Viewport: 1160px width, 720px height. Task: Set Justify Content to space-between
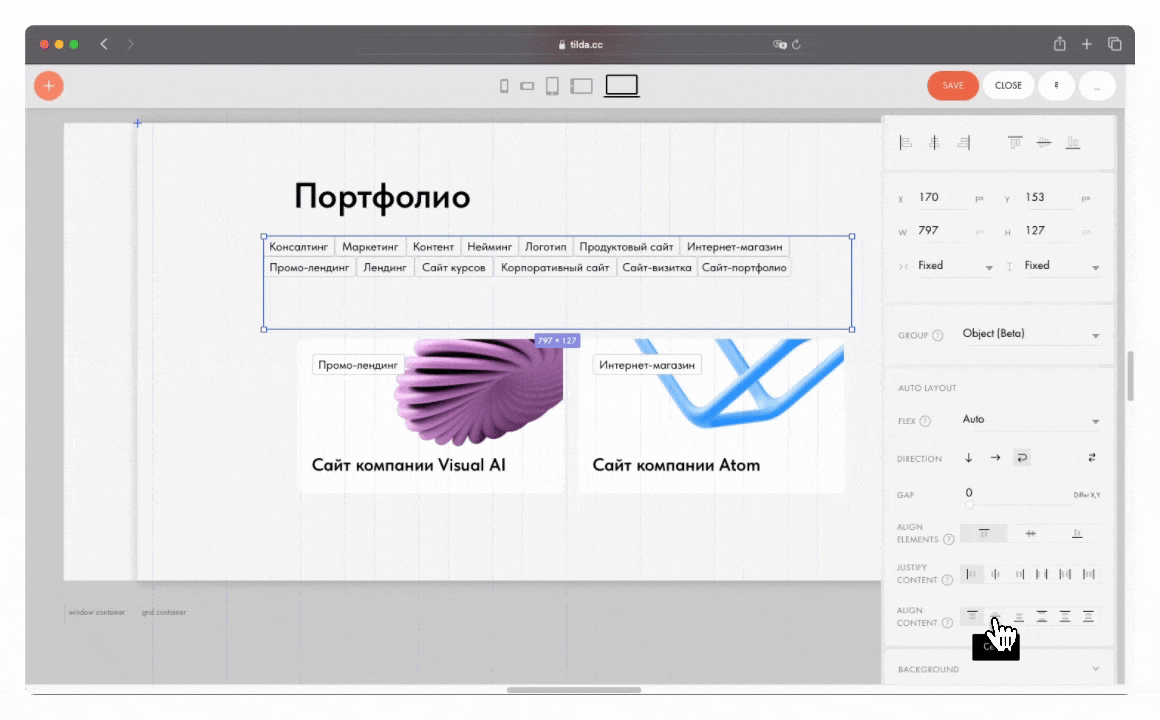(x=1042, y=574)
